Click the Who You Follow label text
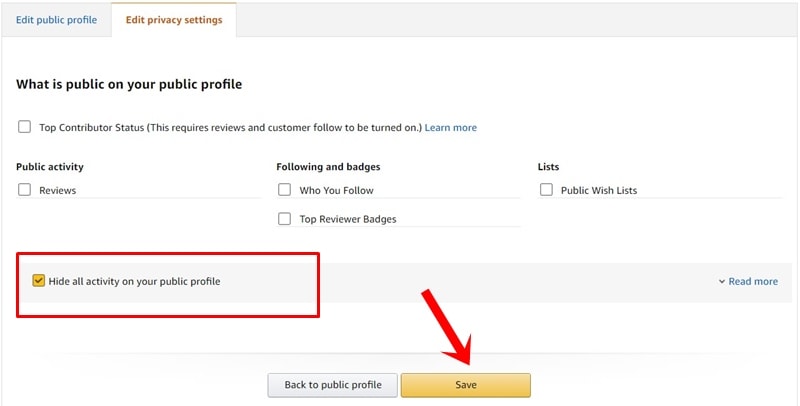Viewport: 800px width, 406px height. (336, 190)
